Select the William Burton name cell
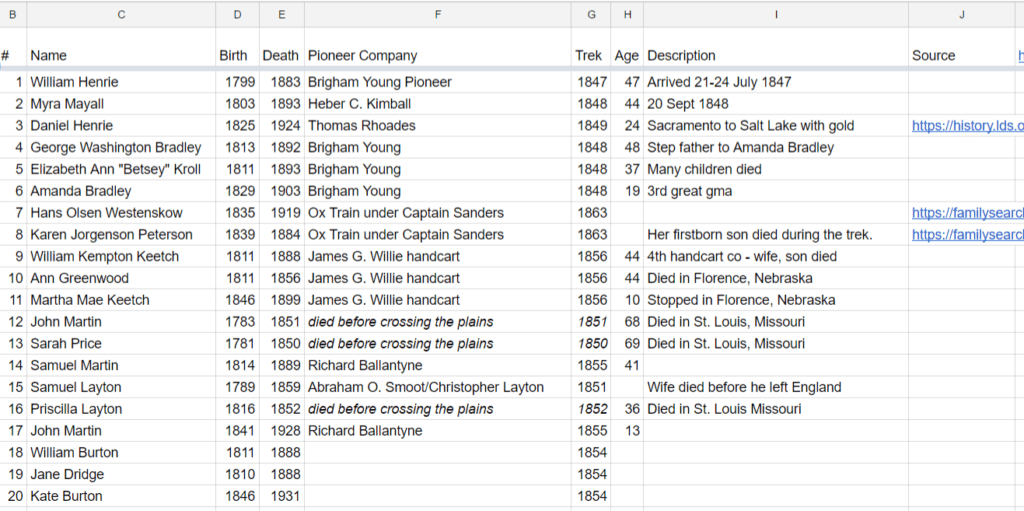The width and height of the screenshot is (1024, 511). 121,452
